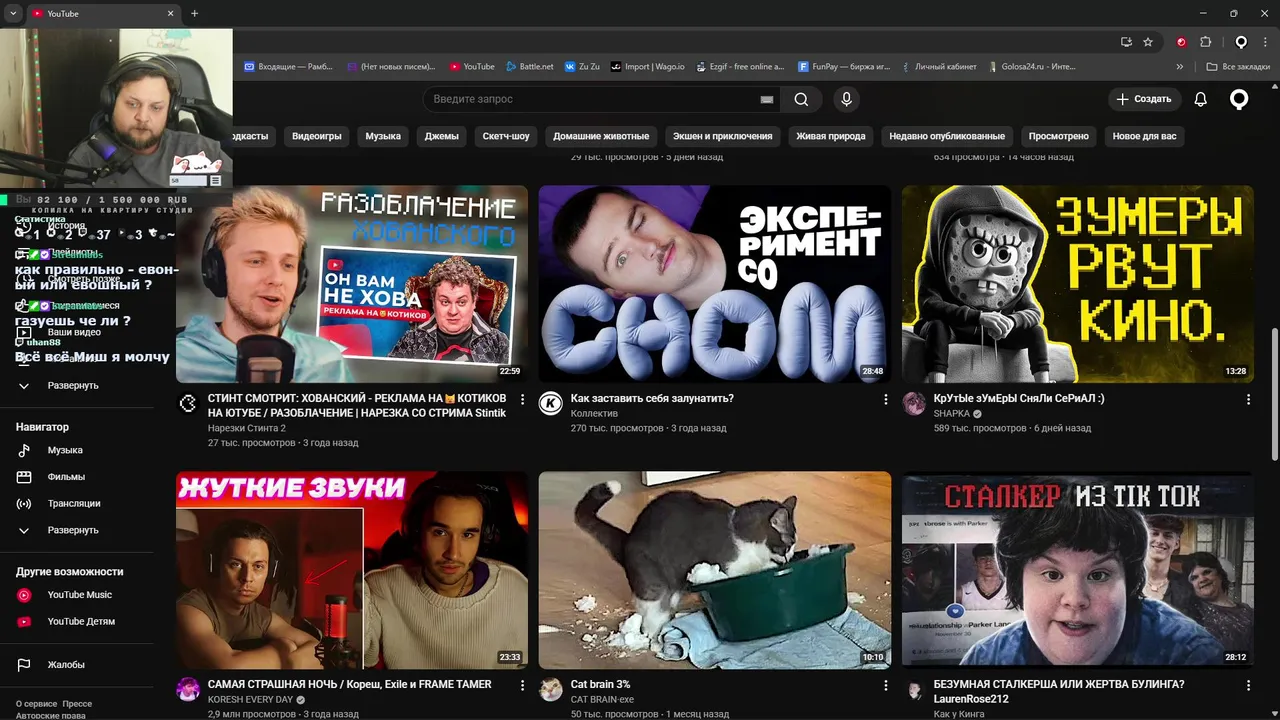Select the Живая природа chip

coord(831,136)
